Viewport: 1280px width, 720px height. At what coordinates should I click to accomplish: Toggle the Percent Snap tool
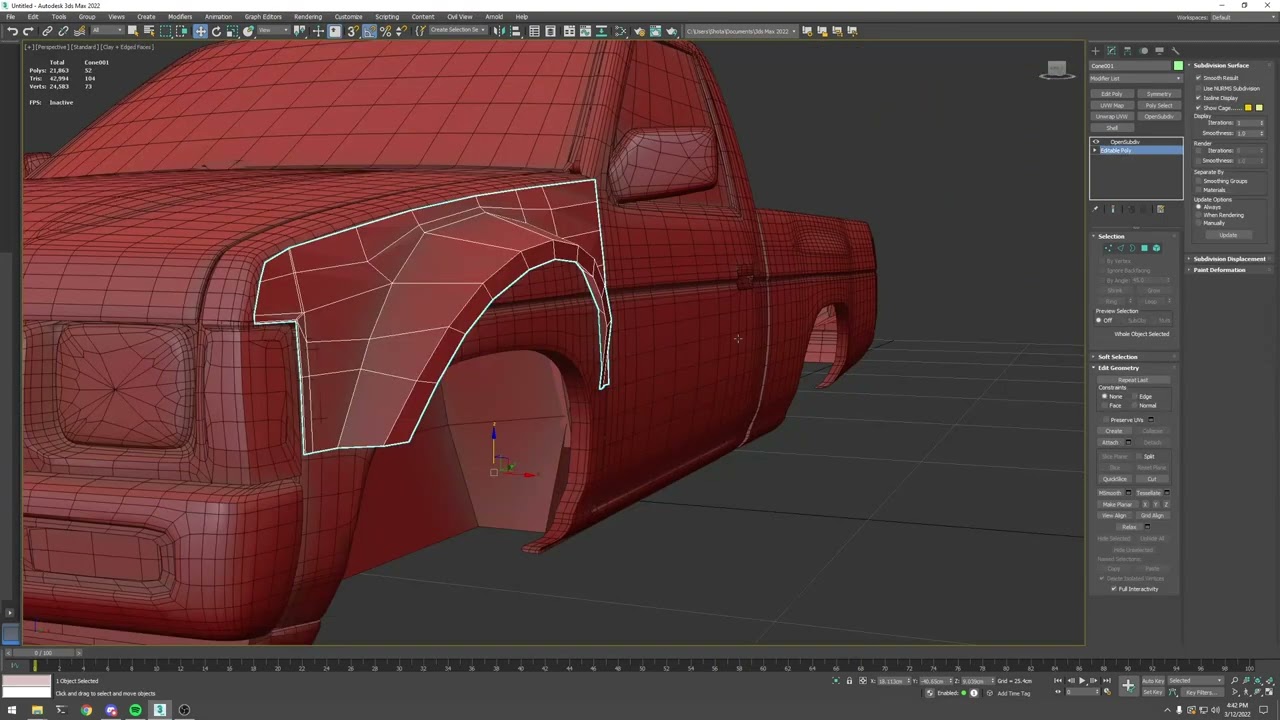click(x=385, y=31)
